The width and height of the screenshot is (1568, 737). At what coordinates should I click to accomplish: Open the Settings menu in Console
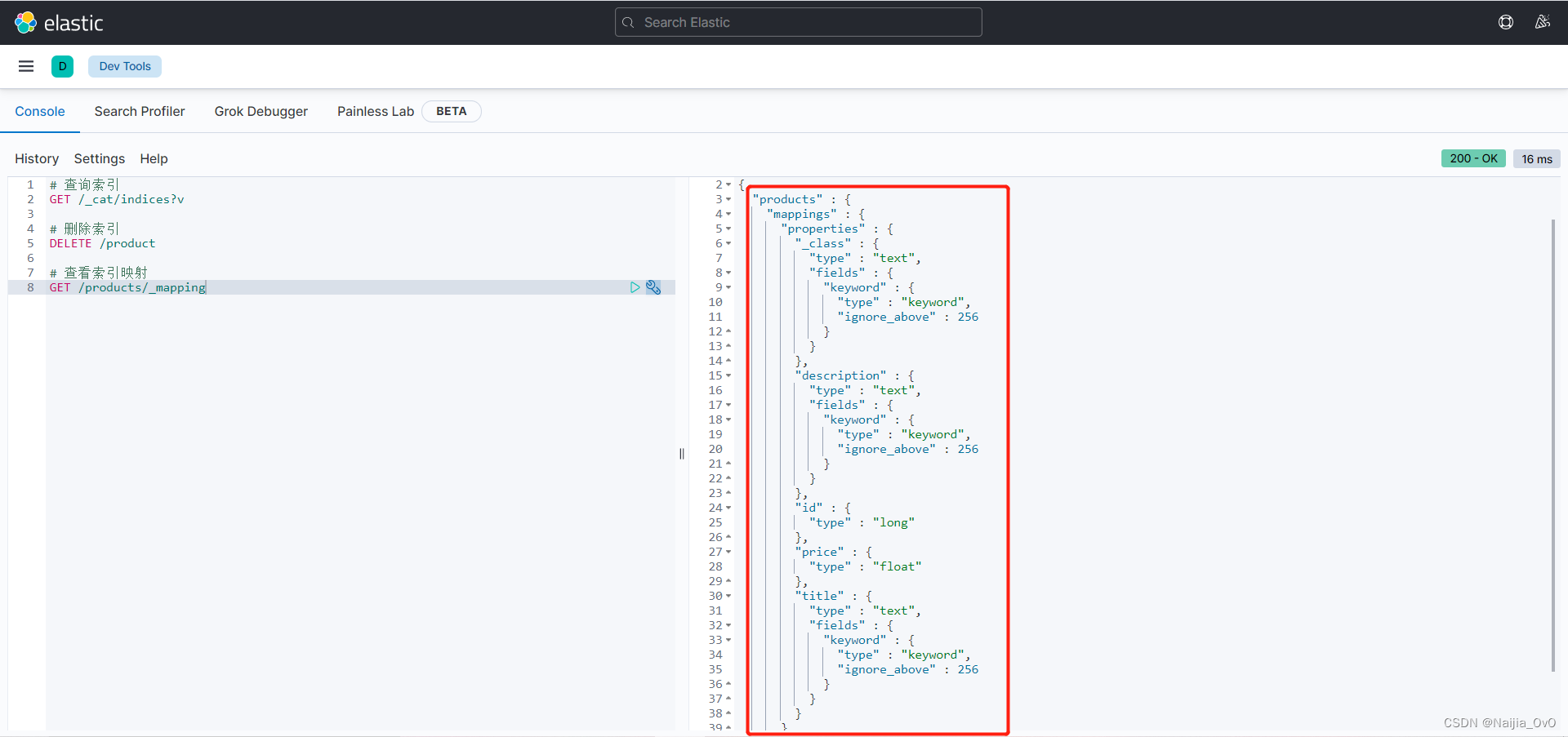(x=99, y=158)
